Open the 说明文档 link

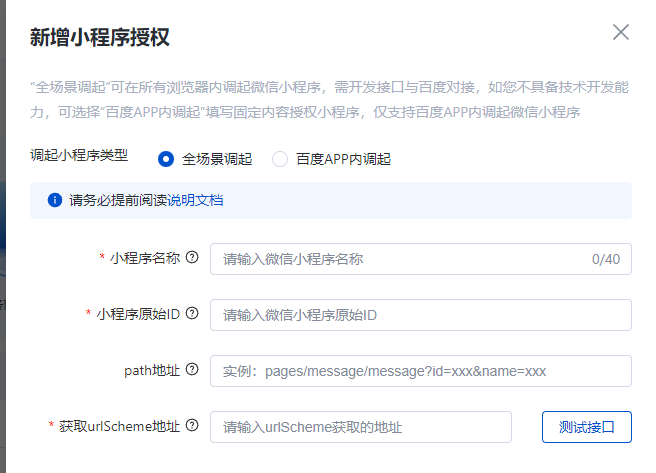point(195,200)
